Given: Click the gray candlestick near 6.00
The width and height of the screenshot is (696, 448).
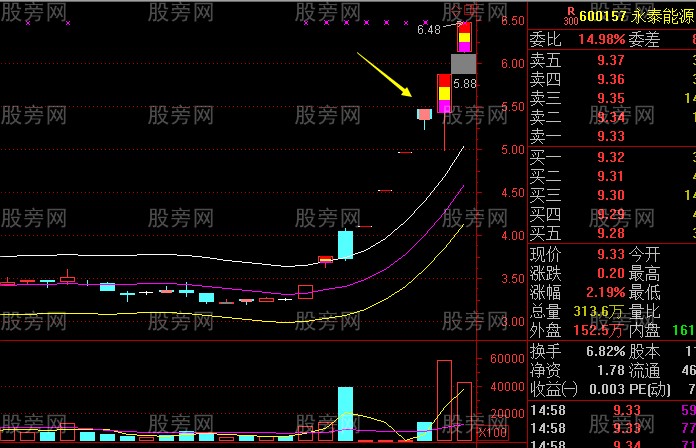Looking at the screenshot, I should pyautogui.click(x=463, y=63).
